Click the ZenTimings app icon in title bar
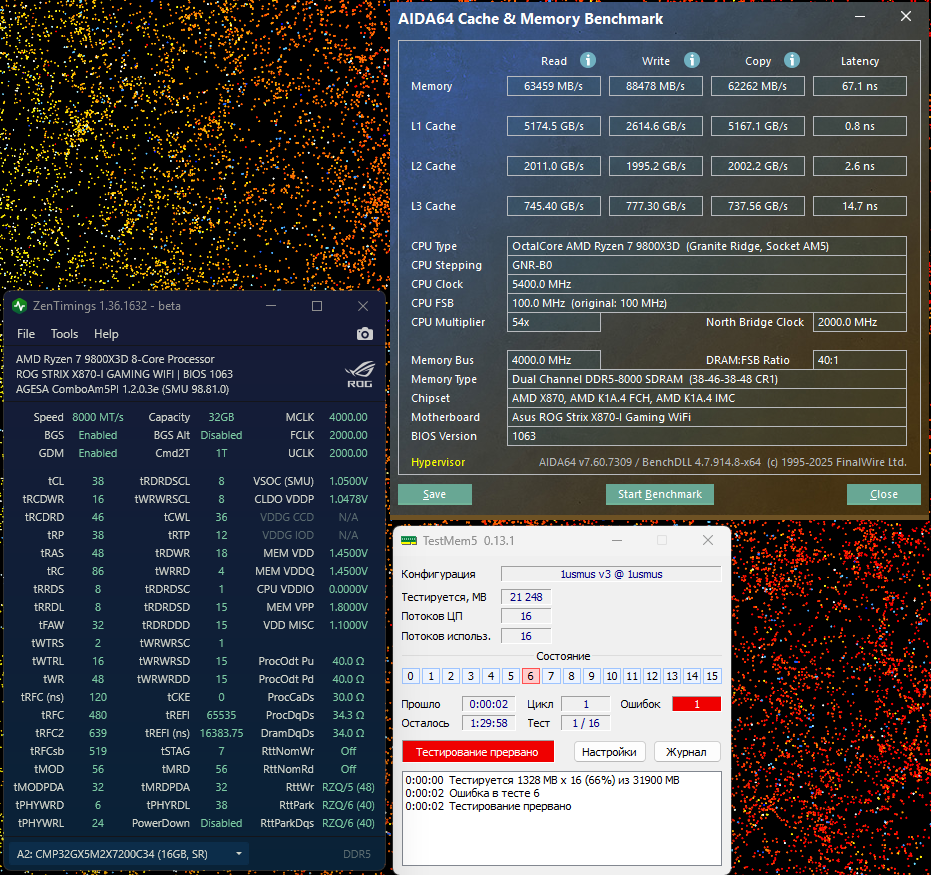This screenshot has width=931, height=875. tap(20, 306)
